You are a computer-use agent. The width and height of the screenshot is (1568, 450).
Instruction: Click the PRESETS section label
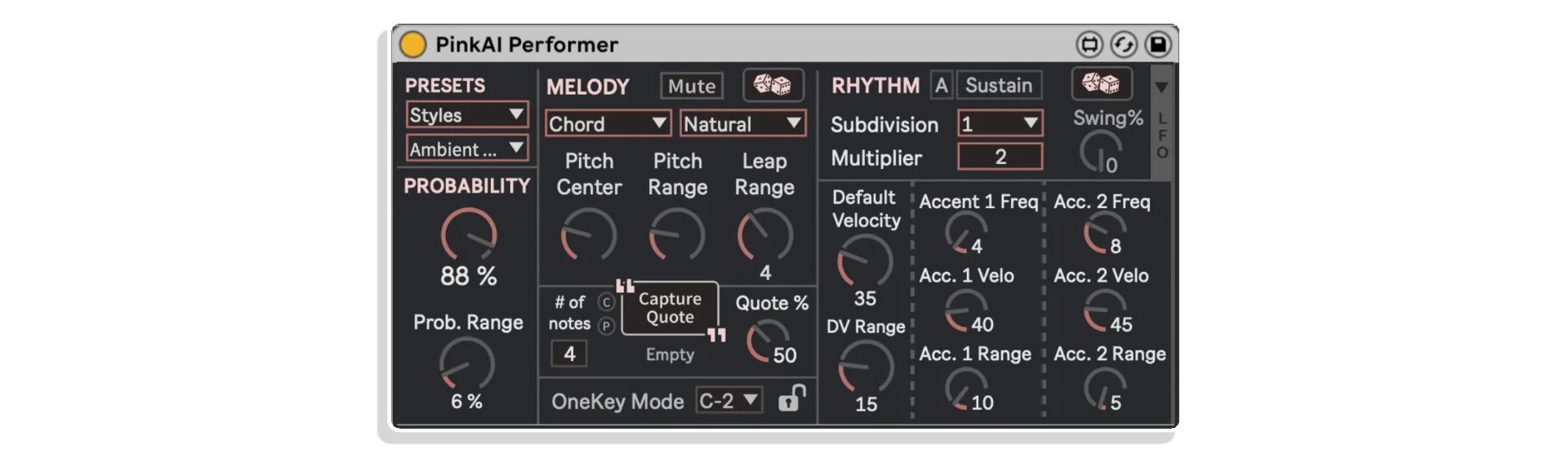(x=445, y=86)
